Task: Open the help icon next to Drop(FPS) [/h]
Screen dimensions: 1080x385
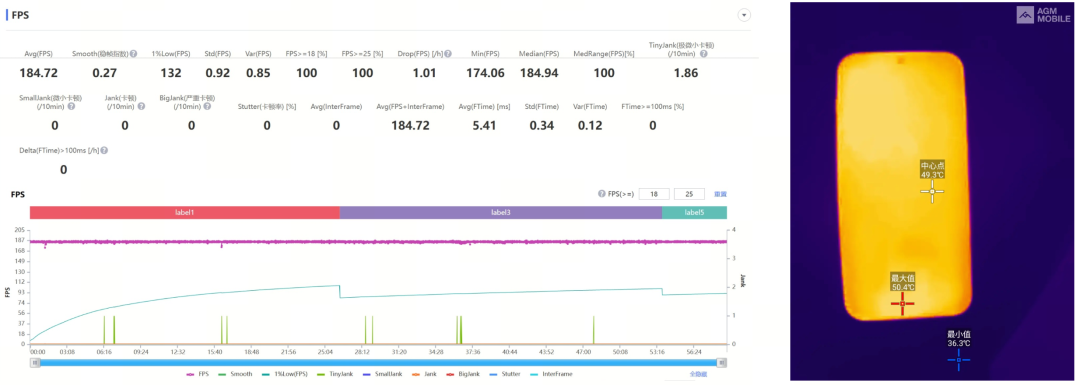Action: point(448,53)
